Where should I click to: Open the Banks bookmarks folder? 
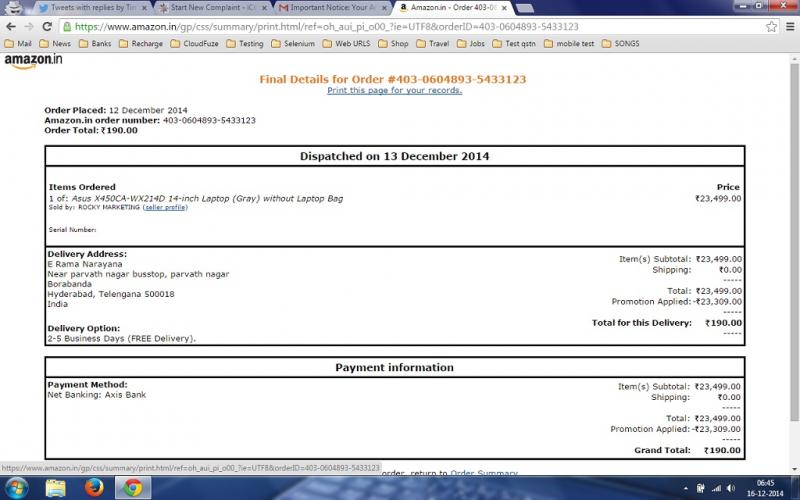point(95,43)
